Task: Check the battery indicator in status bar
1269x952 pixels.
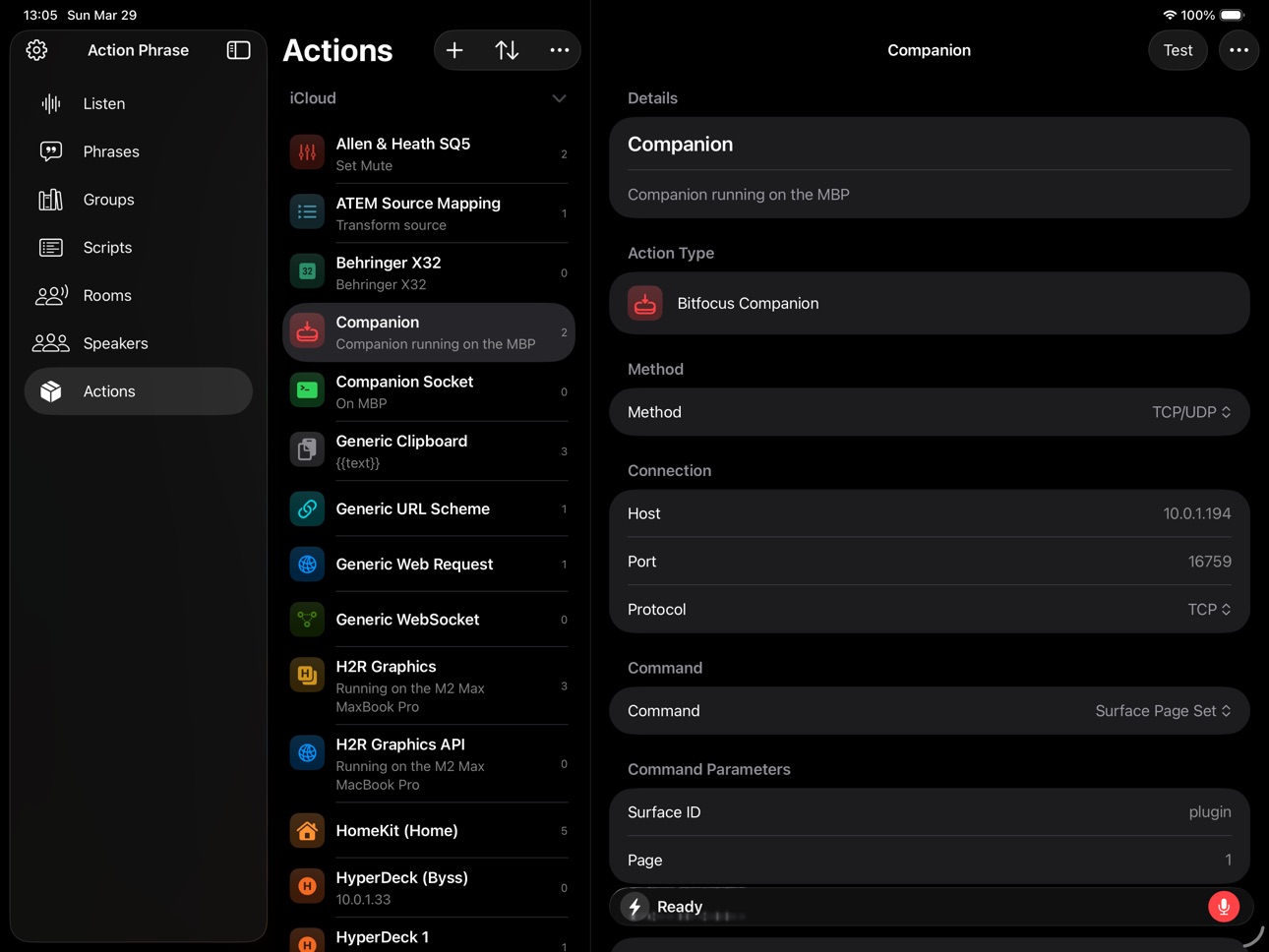Action: [1232, 15]
